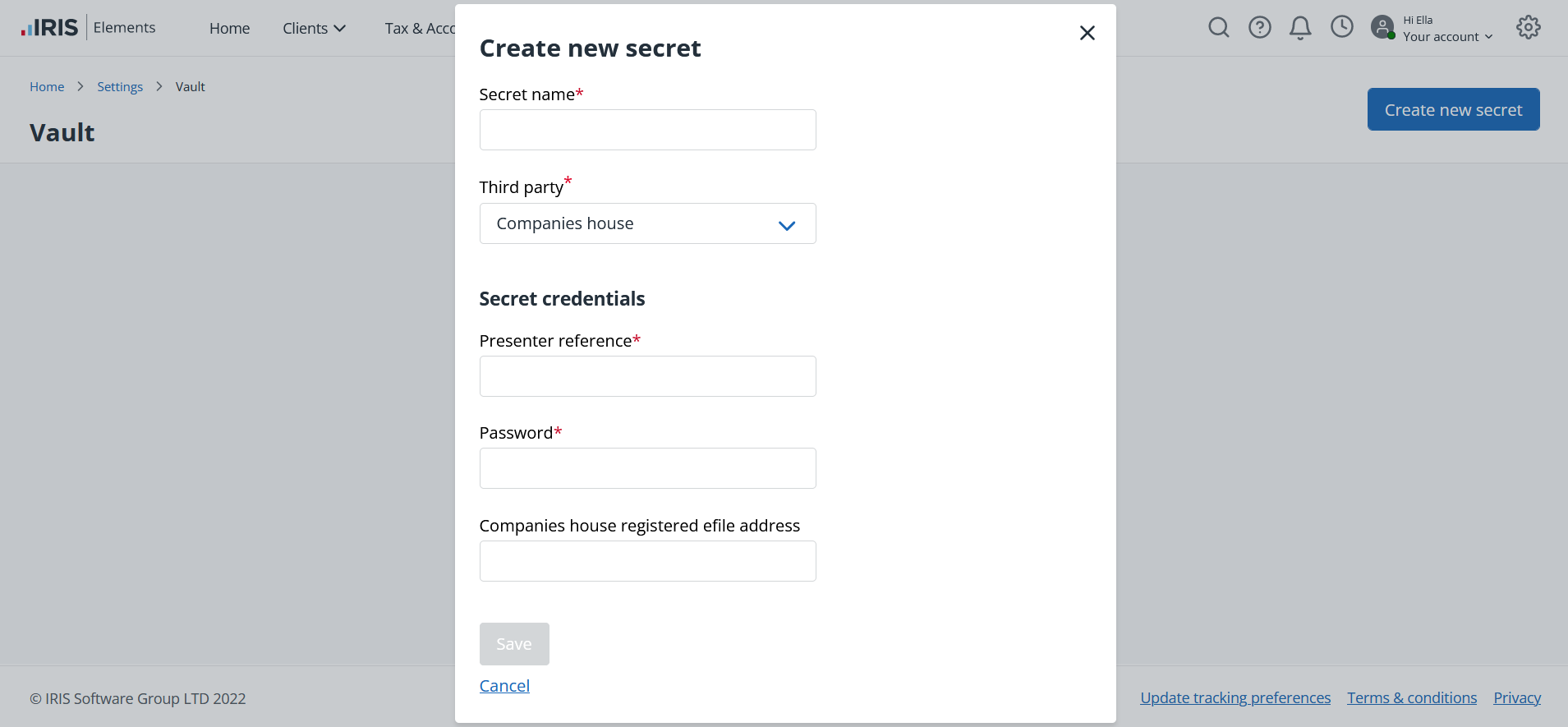1568x727 pixels.
Task: Open the notifications bell
Action: 1300,28
